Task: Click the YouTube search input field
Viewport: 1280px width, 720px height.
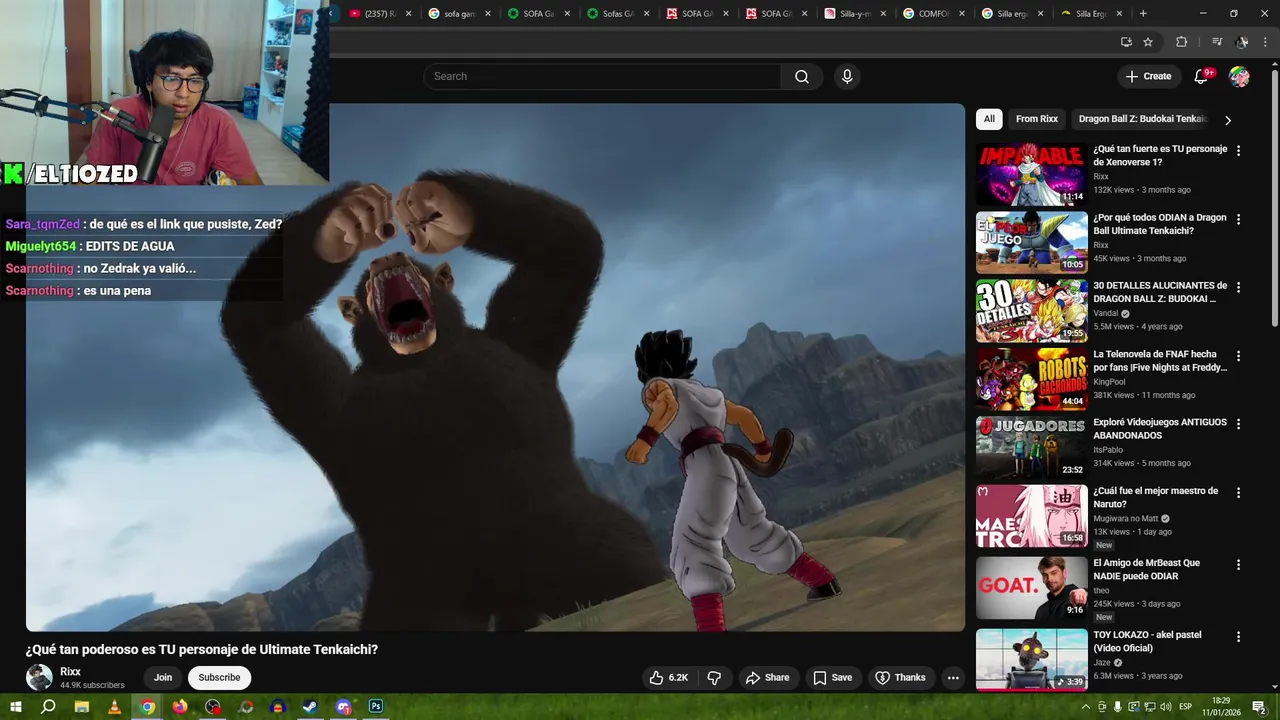Action: (602, 76)
